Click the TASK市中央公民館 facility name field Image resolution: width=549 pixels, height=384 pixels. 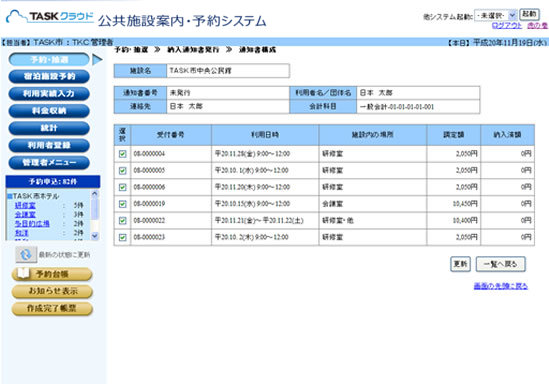228,71
